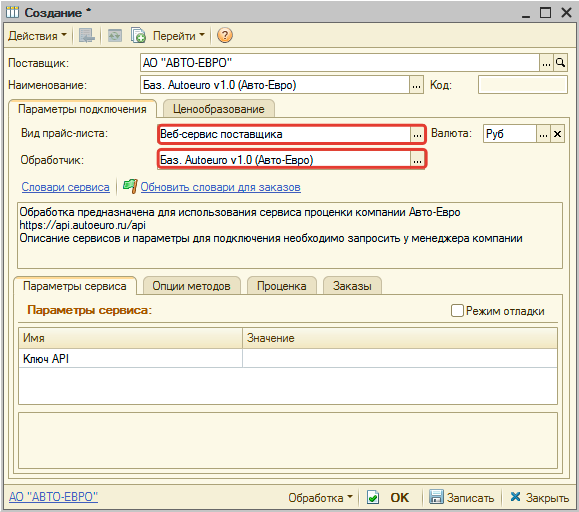Click the ellipsis button of the Наименование field

click(416, 85)
